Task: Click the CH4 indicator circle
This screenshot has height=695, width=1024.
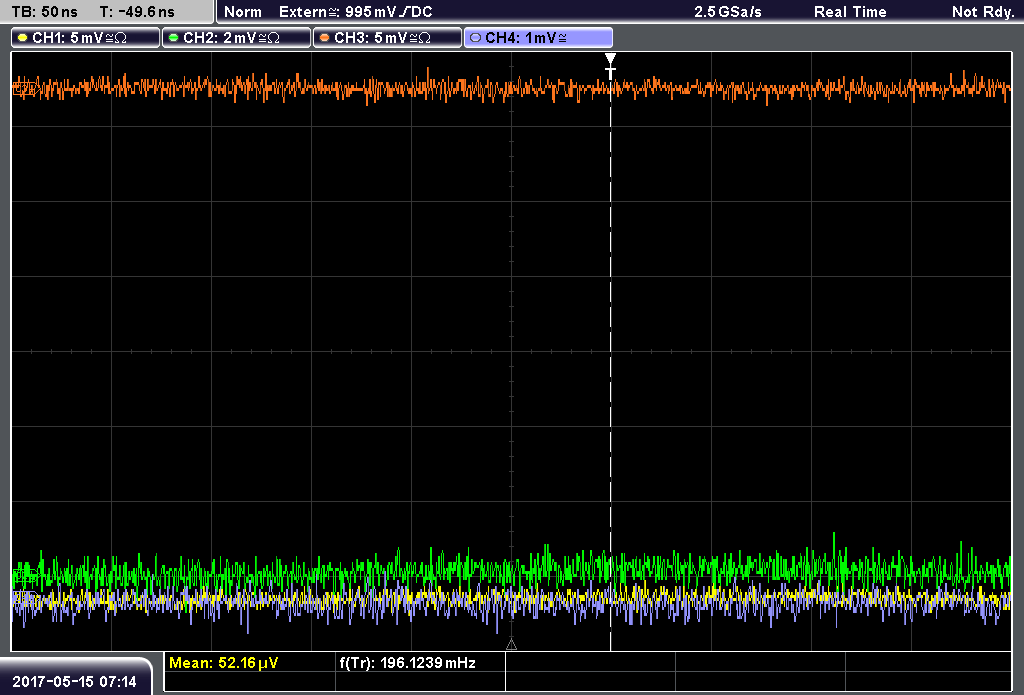Action: [475, 38]
